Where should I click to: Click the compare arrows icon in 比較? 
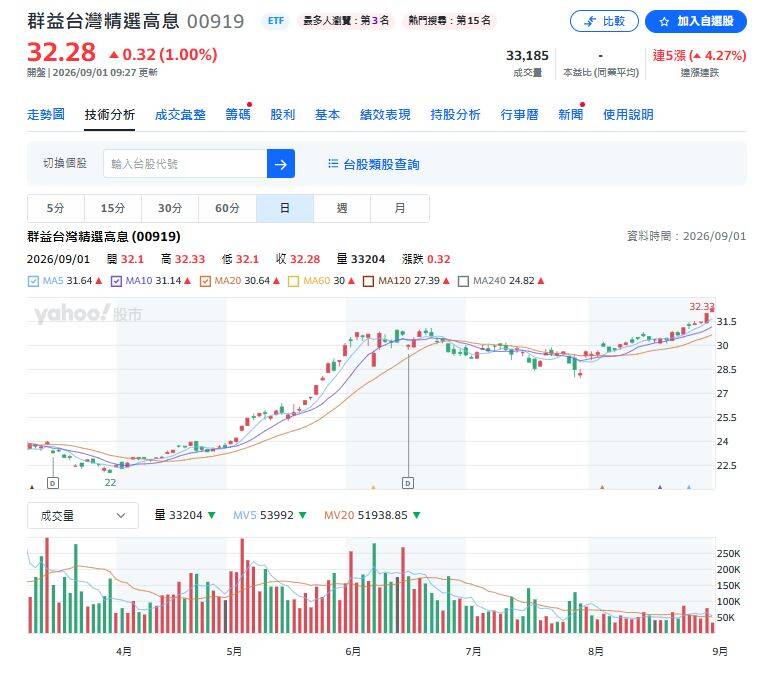(590, 21)
